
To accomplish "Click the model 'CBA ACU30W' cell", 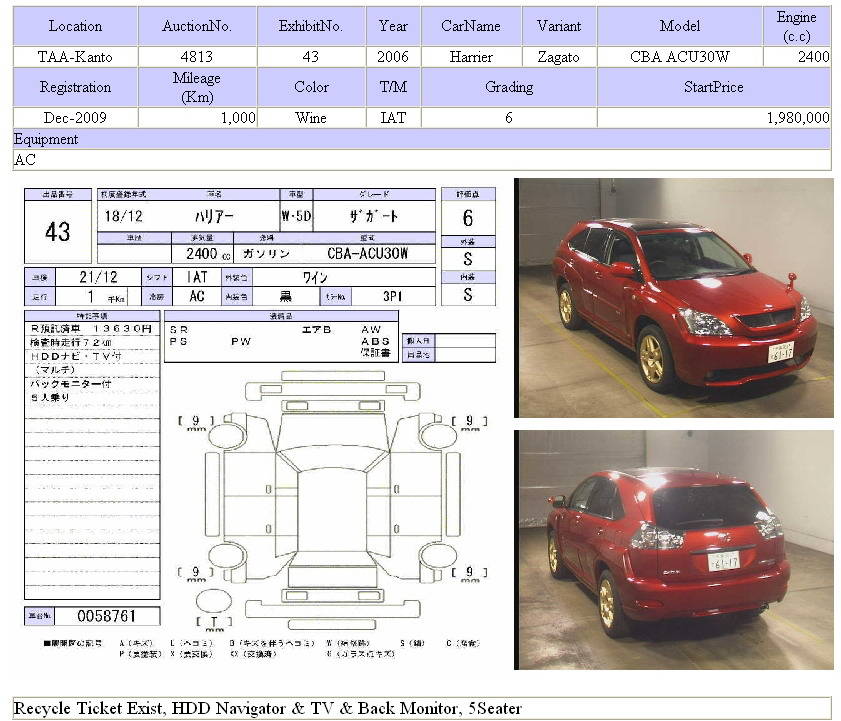I will click(x=680, y=57).
